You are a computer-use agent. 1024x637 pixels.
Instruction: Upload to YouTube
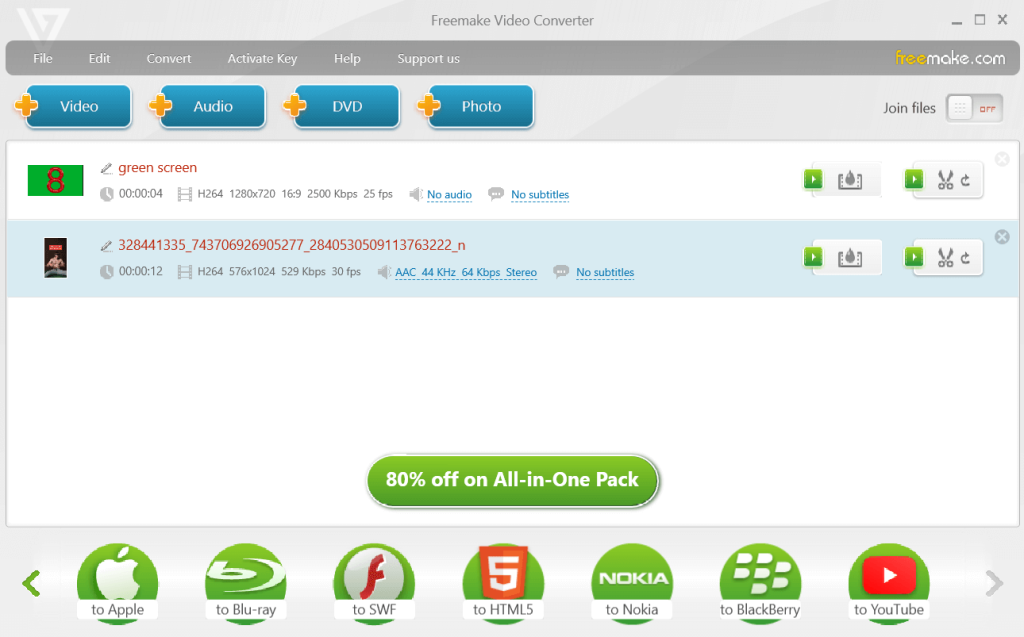point(889,583)
